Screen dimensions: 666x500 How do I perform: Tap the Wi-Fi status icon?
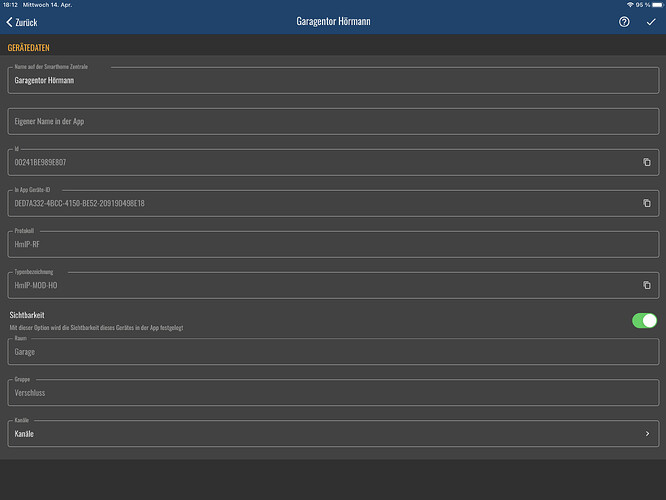[630, 4]
